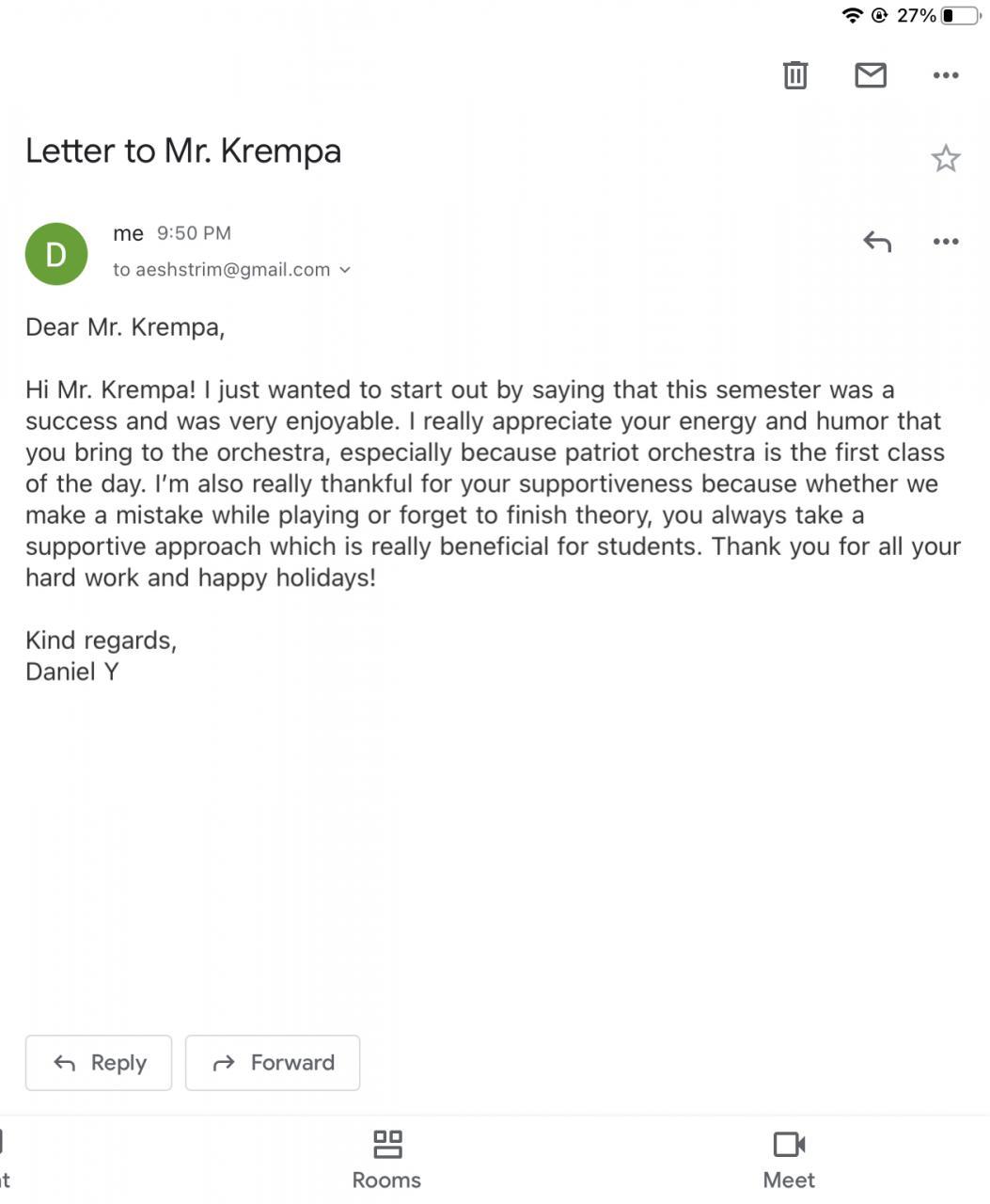Image resolution: width=990 pixels, height=1204 pixels.
Task: Tap the Wi-Fi status icon
Action: pyautogui.click(x=852, y=15)
